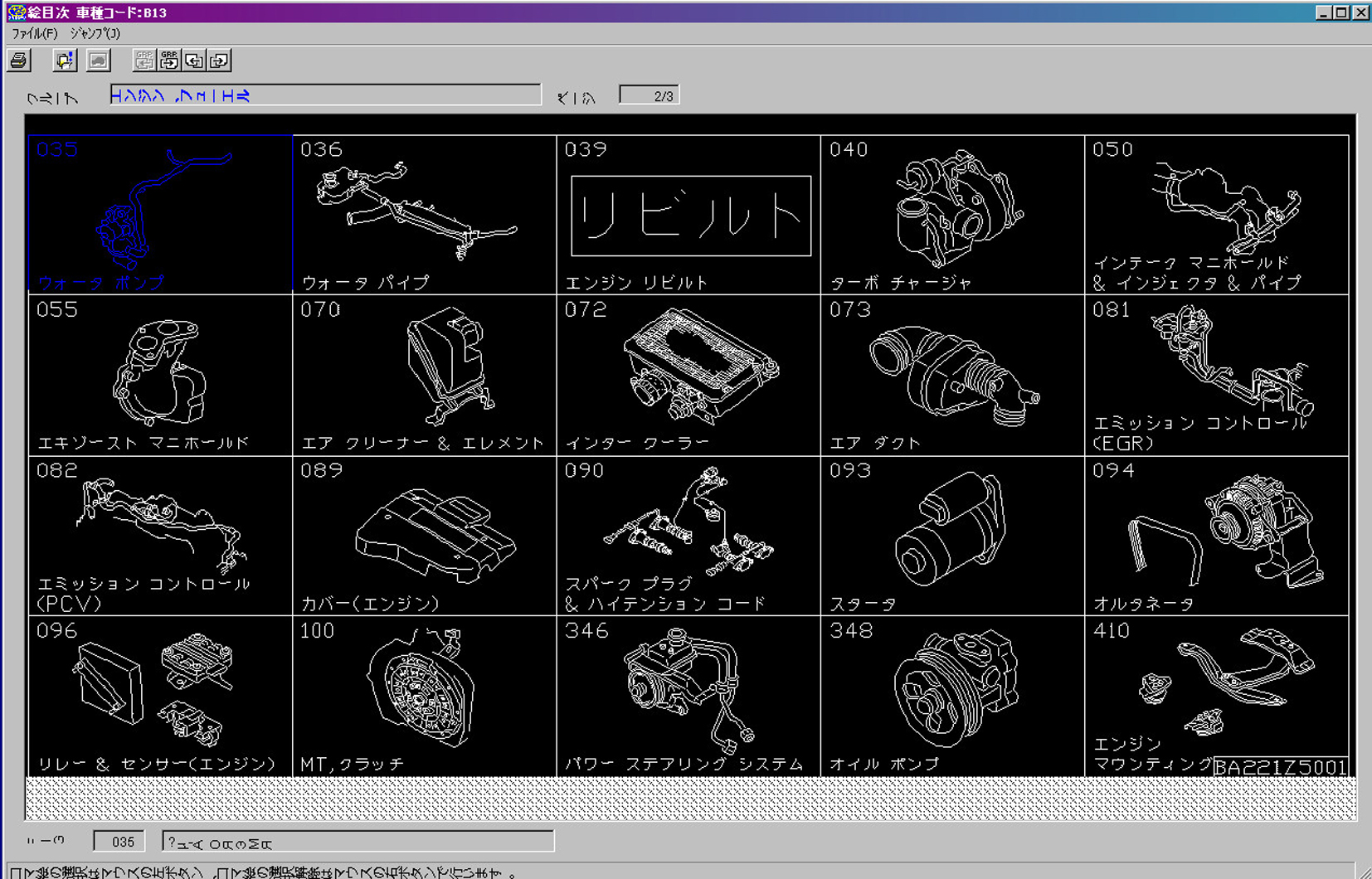Click the blue-text title field at top

tap(325, 95)
